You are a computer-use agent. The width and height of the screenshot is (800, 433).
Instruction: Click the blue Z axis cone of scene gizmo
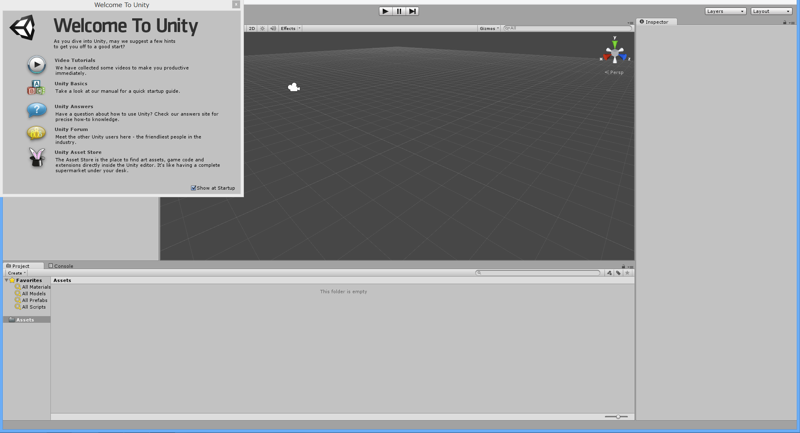click(623, 57)
